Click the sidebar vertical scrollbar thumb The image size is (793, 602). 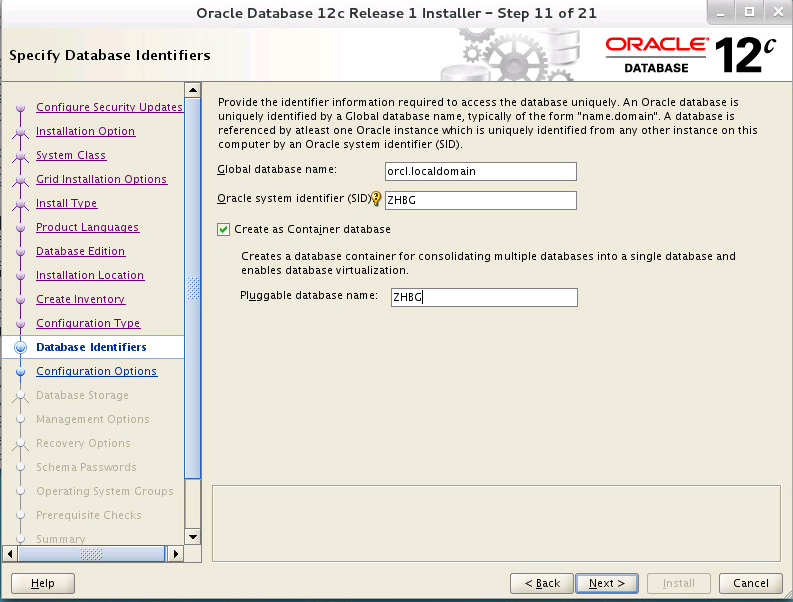pyautogui.click(x=193, y=288)
